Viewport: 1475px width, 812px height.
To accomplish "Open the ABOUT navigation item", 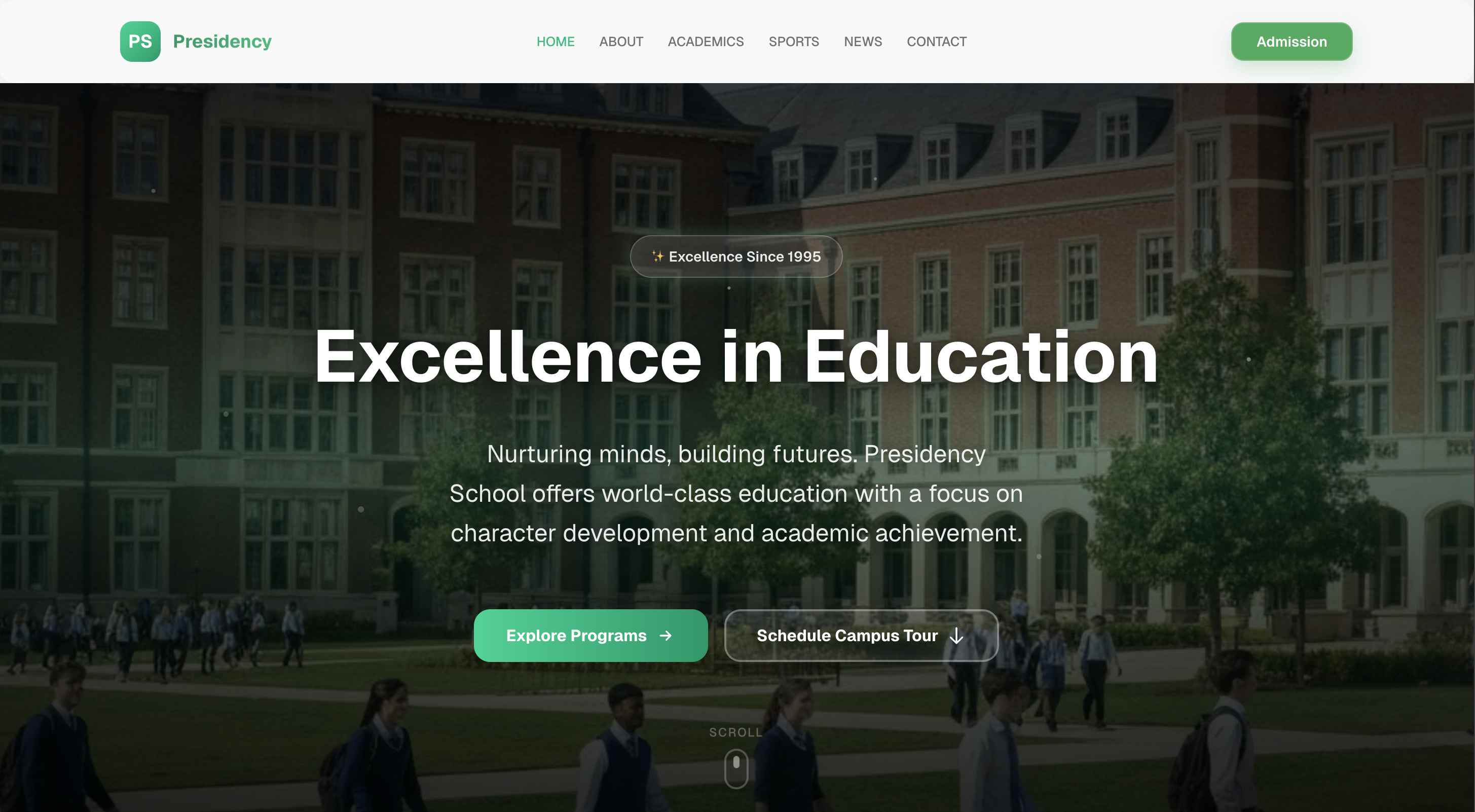I will [621, 41].
